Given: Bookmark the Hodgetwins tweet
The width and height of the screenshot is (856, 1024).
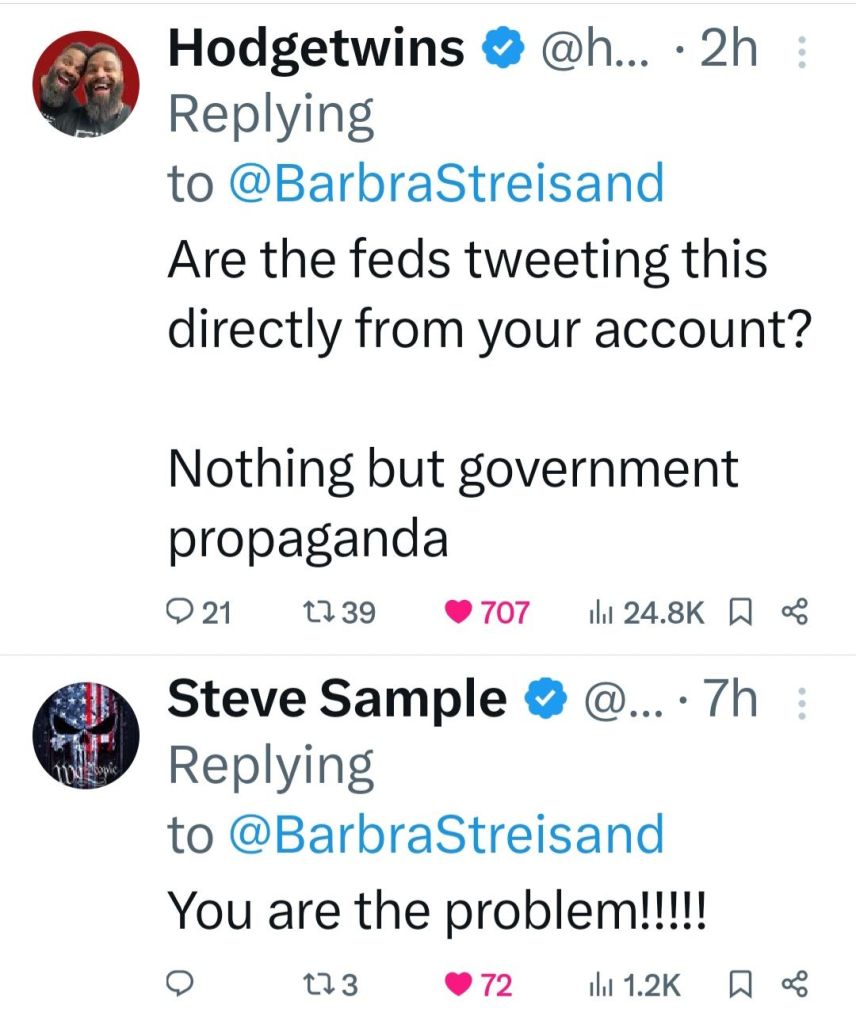Looking at the screenshot, I should coord(741,611).
